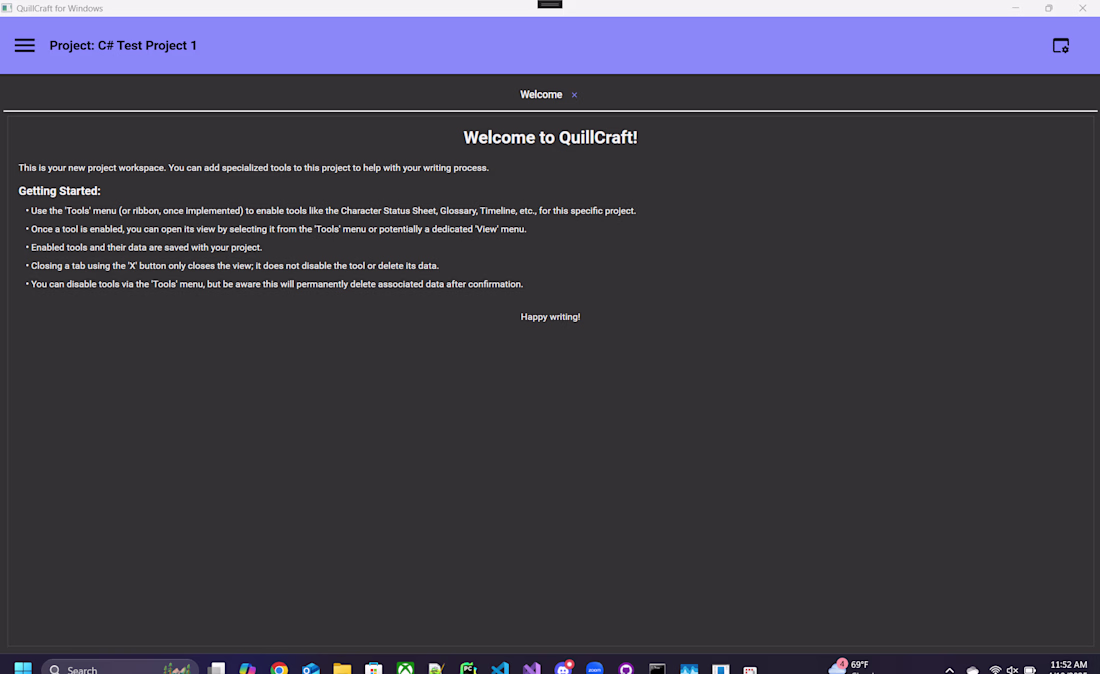Open Zoom from the taskbar
The height and width of the screenshot is (674, 1100).
tap(594, 668)
